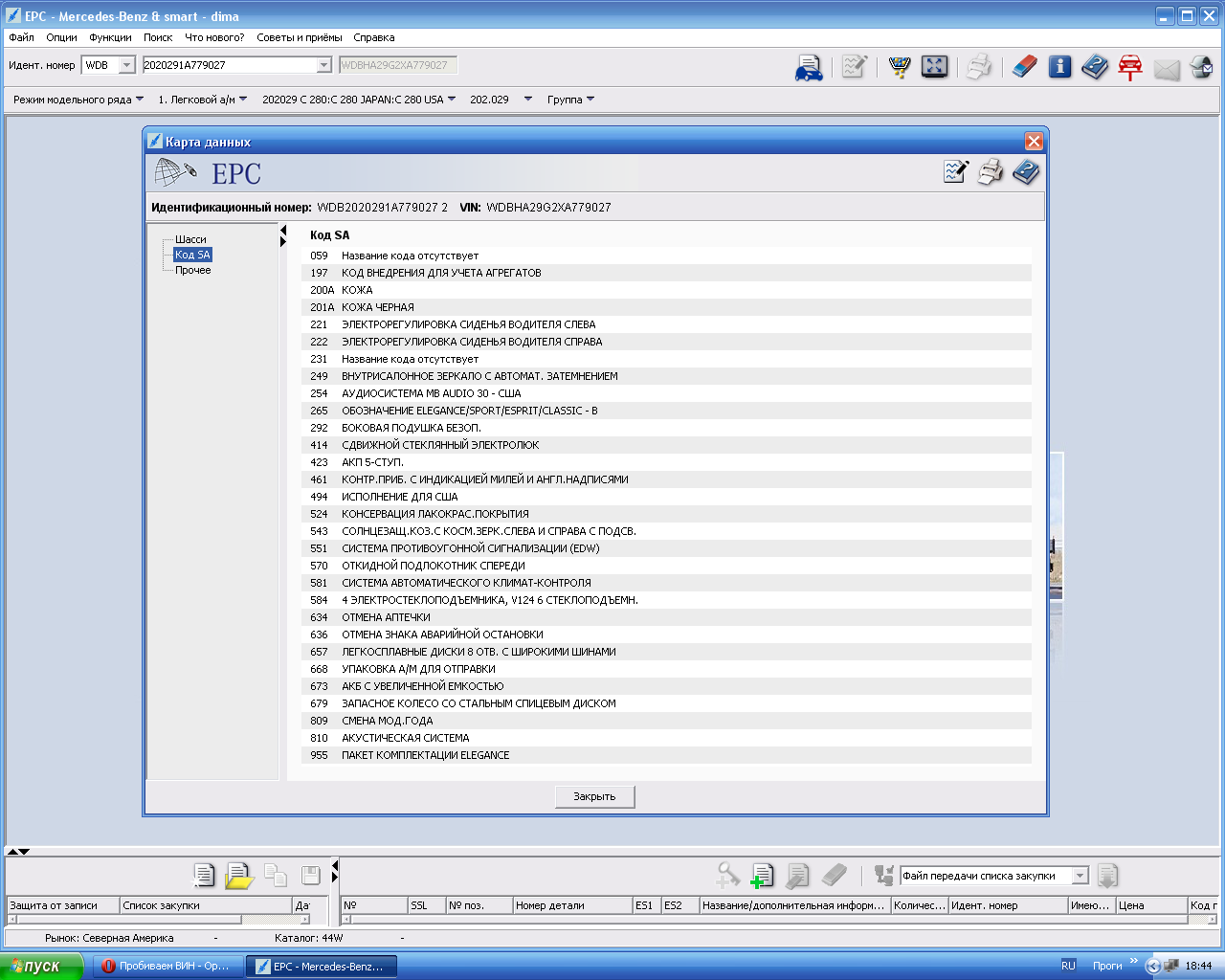Open the Поиск menu
The image size is (1225, 980).
[x=158, y=37]
